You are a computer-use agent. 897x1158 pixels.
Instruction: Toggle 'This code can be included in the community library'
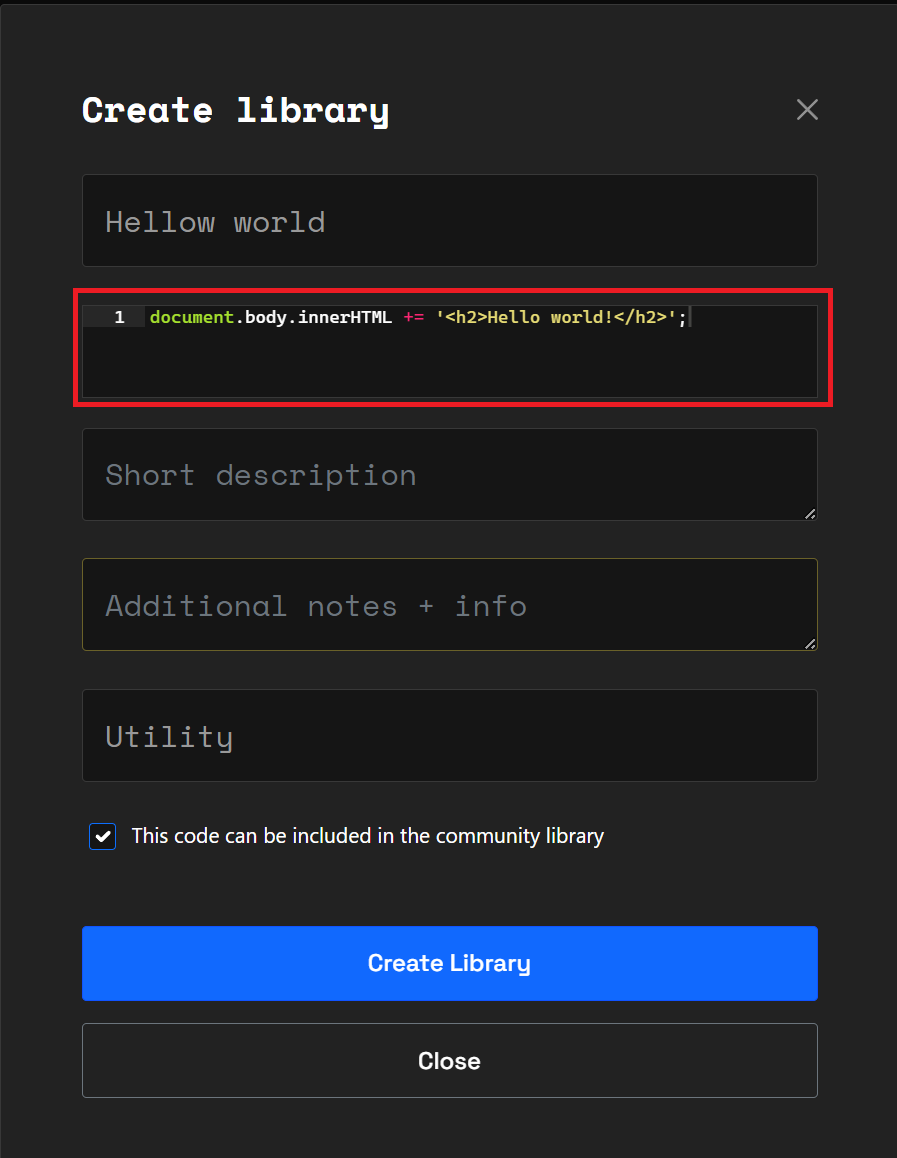tap(102, 836)
